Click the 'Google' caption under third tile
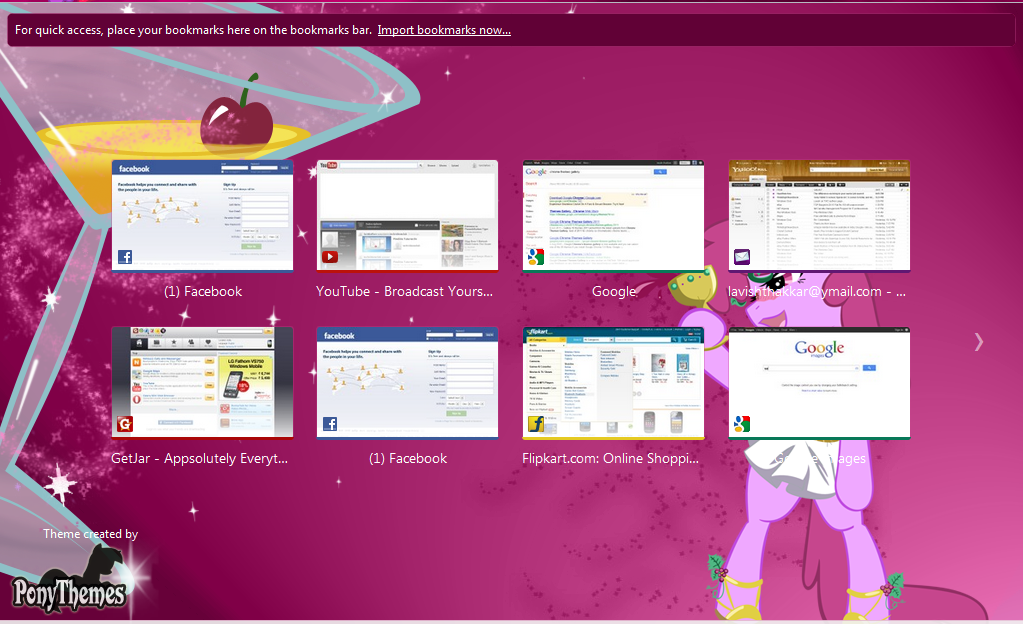 point(614,291)
